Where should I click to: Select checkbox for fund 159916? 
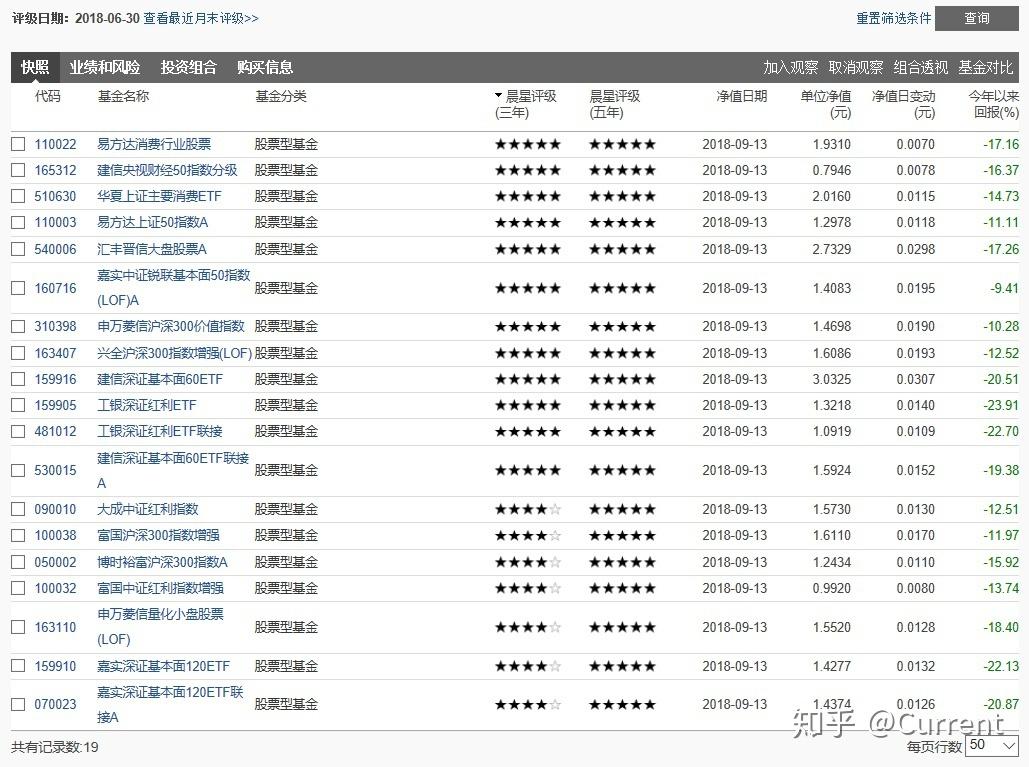point(18,379)
